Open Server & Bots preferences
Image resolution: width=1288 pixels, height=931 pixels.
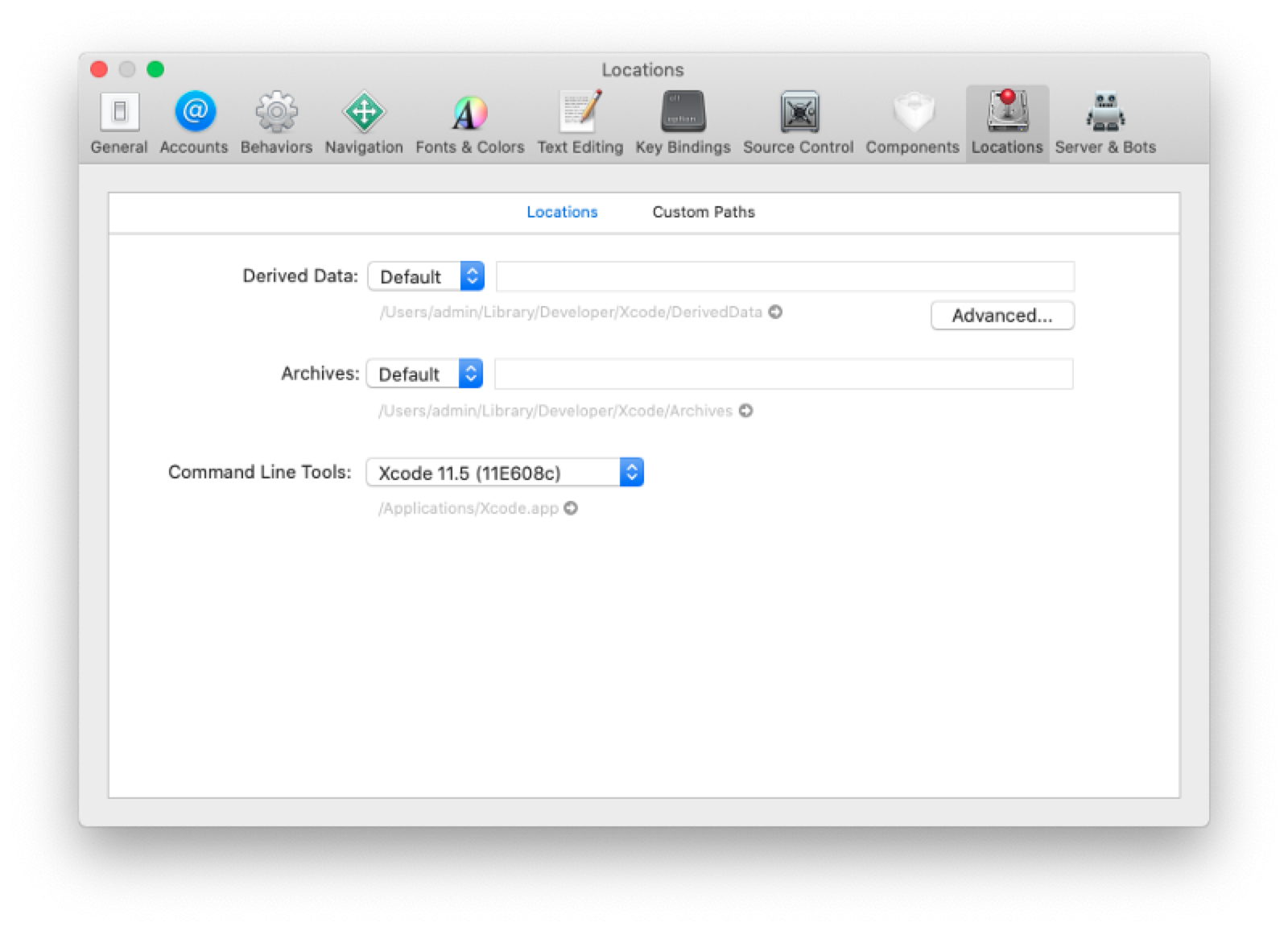click(1105, 123)
